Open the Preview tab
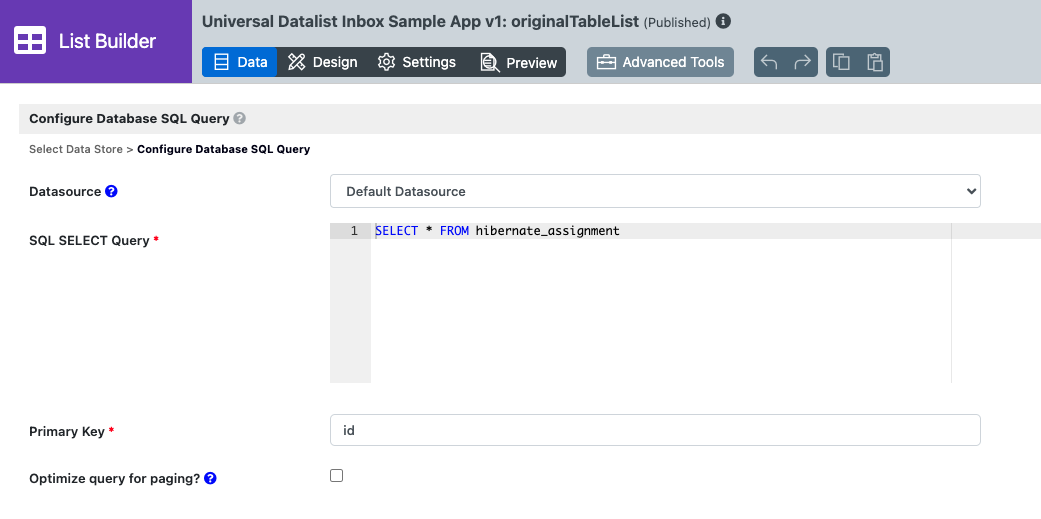 518,62
